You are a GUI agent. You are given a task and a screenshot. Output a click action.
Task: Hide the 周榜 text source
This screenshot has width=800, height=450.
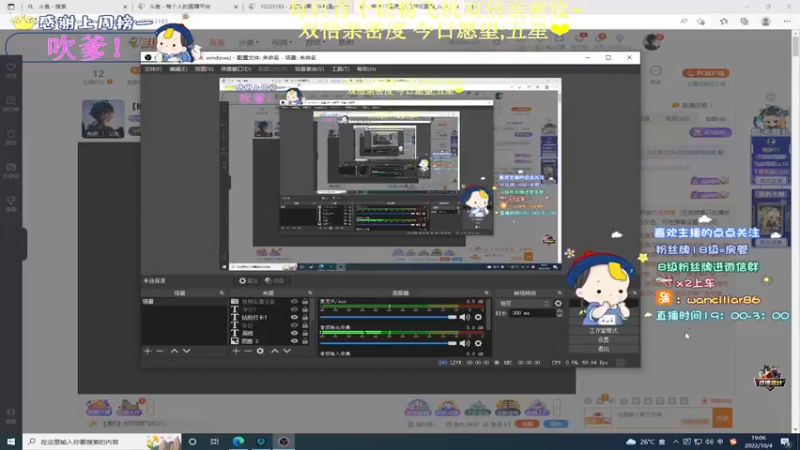tap(294, 333)
